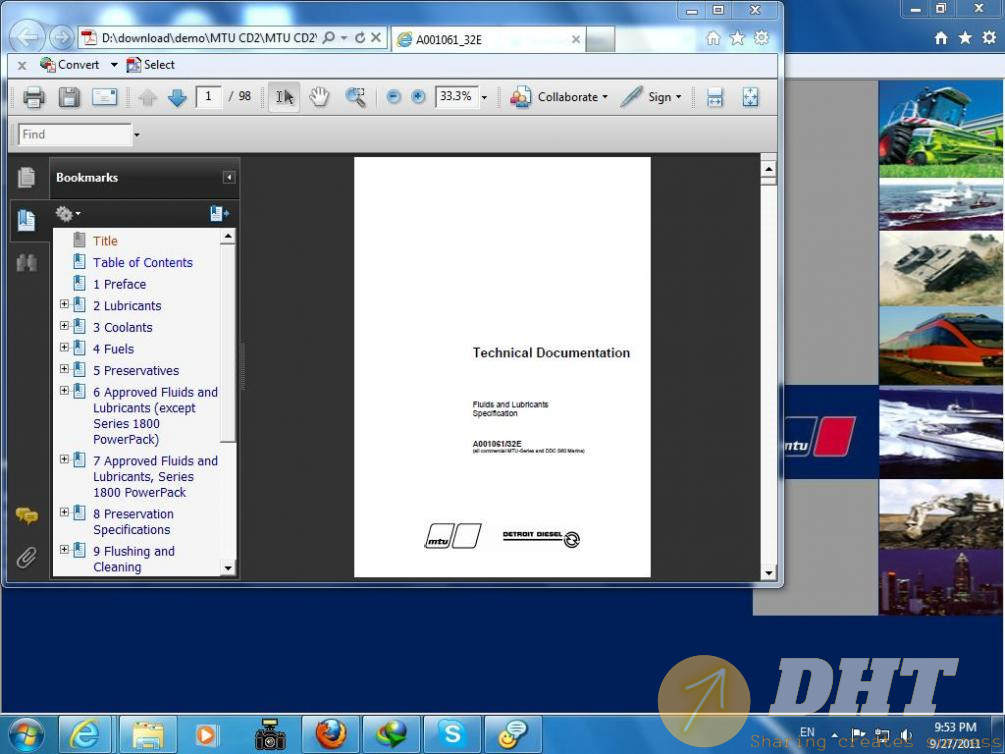Click the email envelope toolbar icon
The height and width of the screenshot is (754, 1005).
104,97
